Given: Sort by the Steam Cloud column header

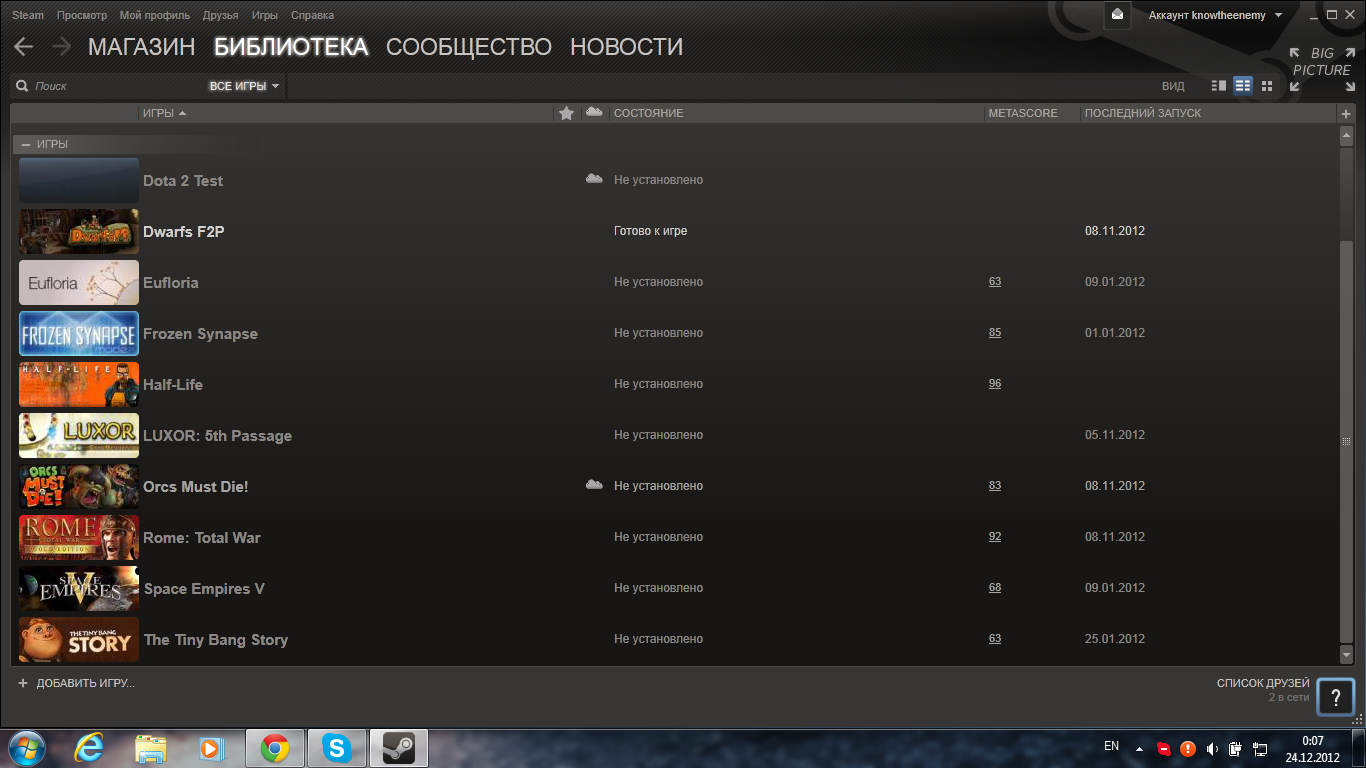Looking at the screenshot, I should coord(594,113).
